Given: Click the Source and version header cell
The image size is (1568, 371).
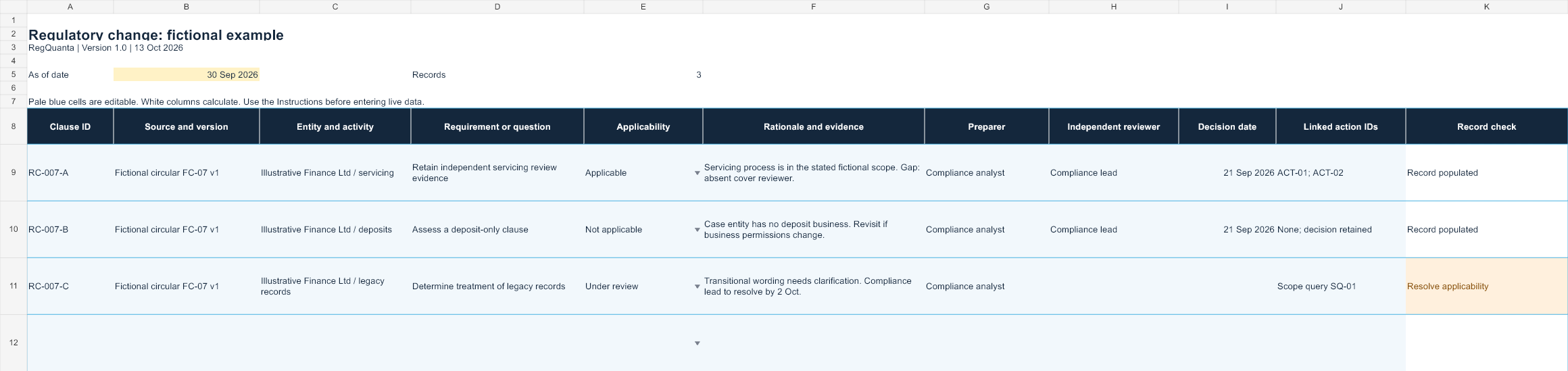Looking at the screenshot, I should (187, 126).
